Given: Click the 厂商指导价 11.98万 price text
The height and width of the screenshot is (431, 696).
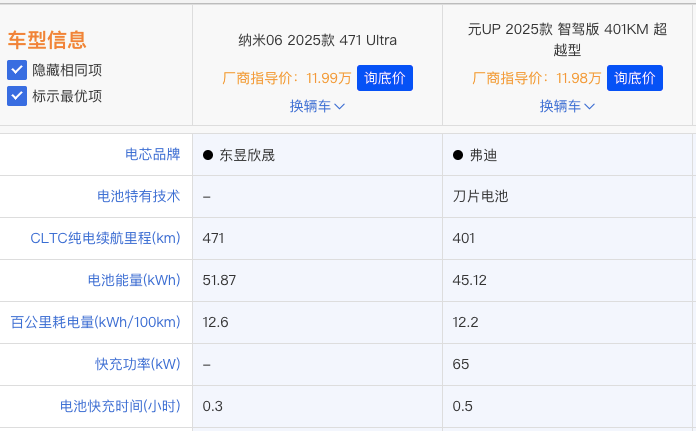Looking at the screenshot, I should coord(536,78).
